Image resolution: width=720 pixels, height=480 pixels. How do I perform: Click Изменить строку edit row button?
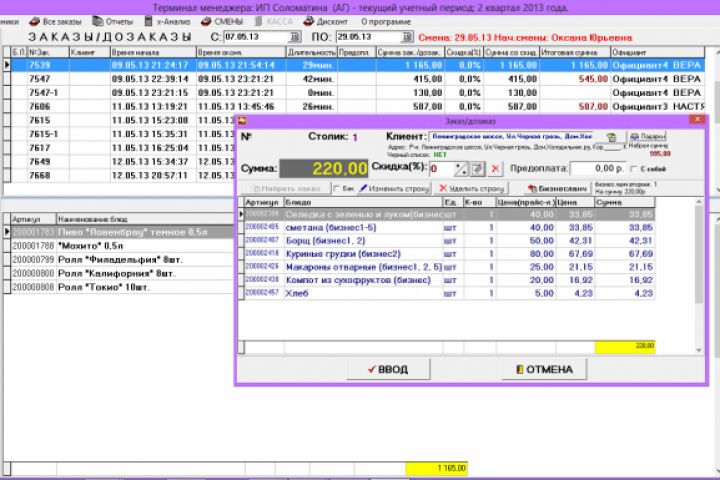pyautogui.click(x=394, y=188)
